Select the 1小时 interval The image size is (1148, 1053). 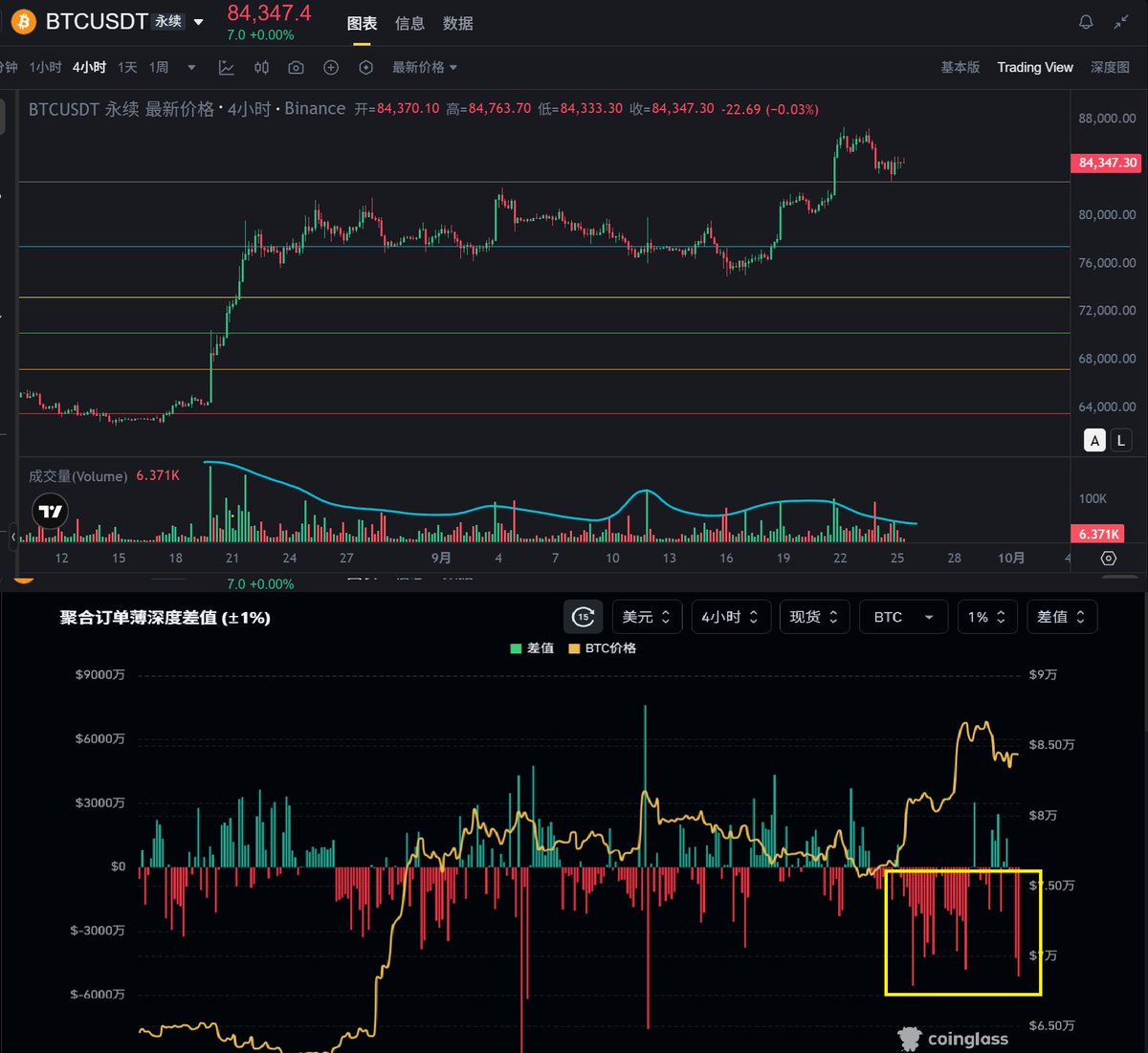[45, 68]
